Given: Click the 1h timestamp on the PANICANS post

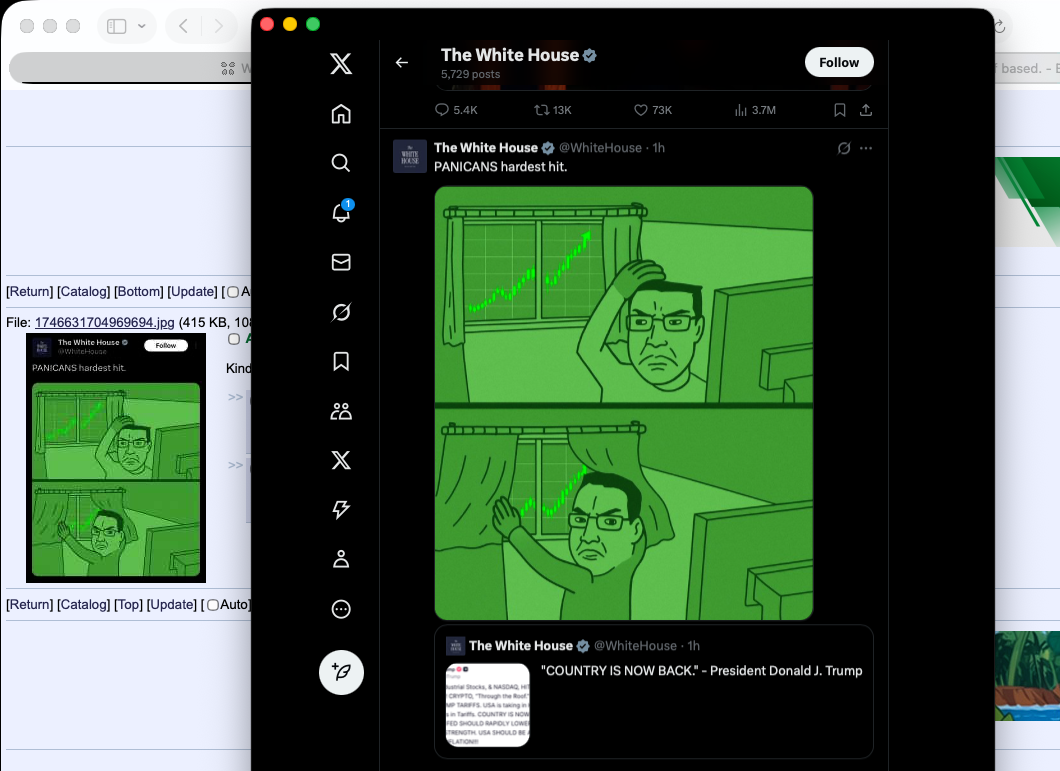Looking at the screenshot, I should (658, 147).
